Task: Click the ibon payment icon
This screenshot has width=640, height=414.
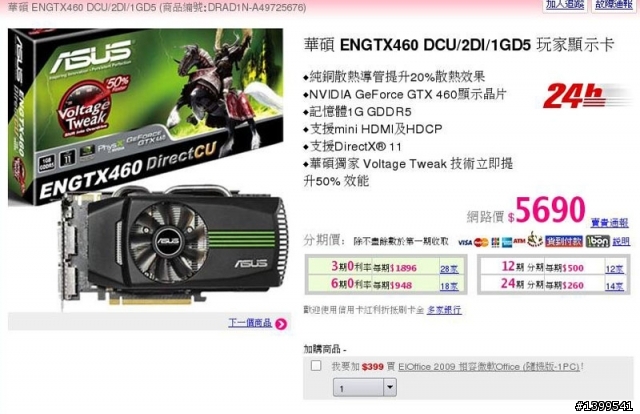Action: (598, 241)
